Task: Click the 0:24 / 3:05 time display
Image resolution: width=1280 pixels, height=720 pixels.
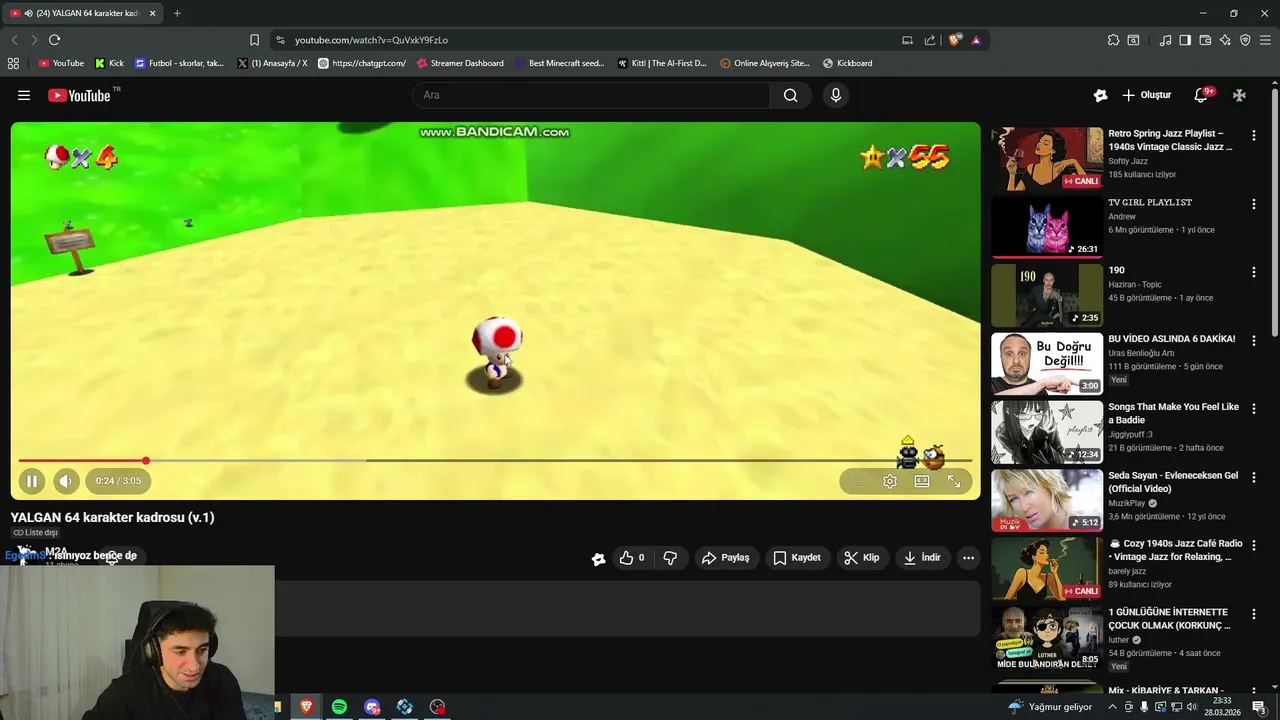Action: [118, 481]
